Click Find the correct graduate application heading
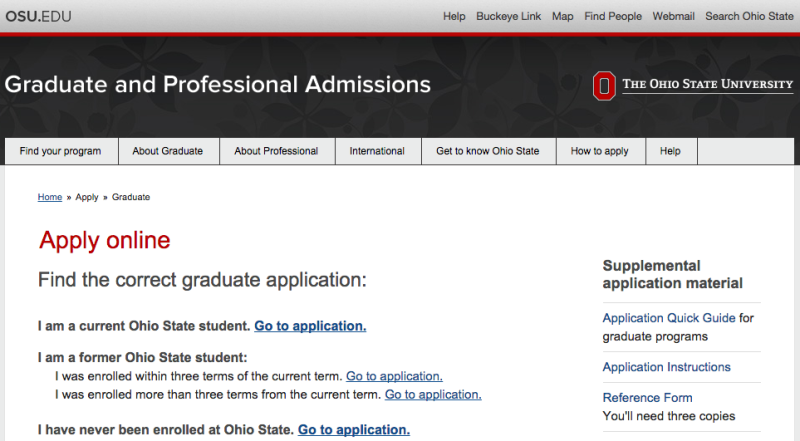Screen dimensions: 800x441 (203, 280)
